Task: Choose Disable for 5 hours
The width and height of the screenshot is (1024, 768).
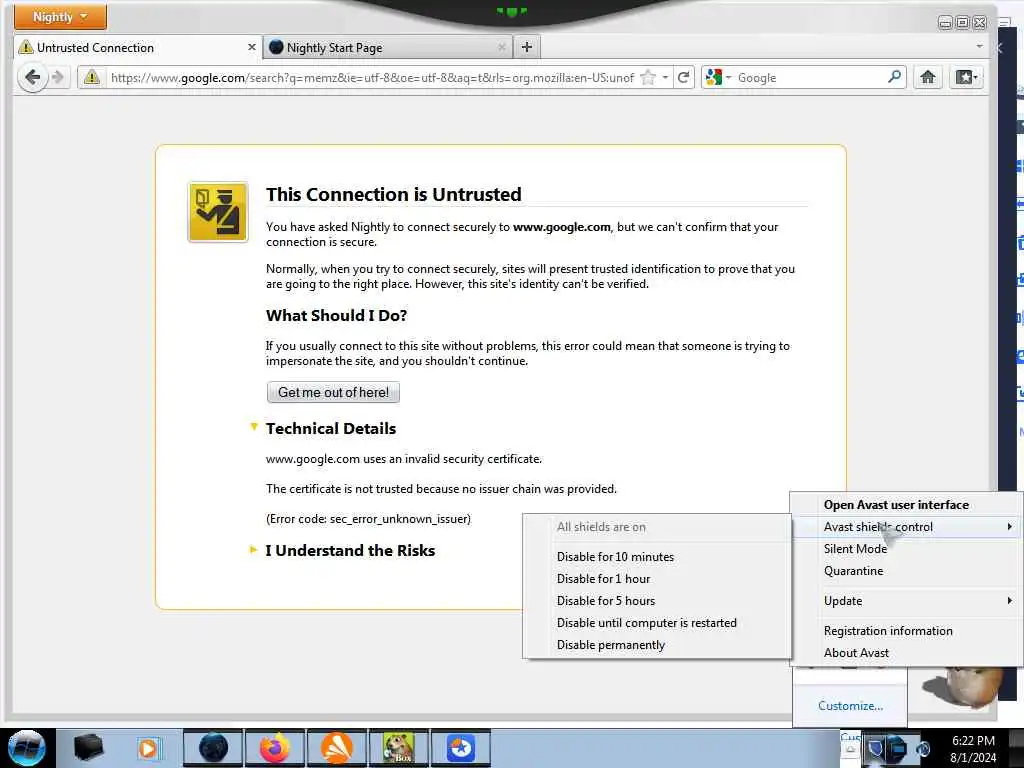Action: click(657, 601)
